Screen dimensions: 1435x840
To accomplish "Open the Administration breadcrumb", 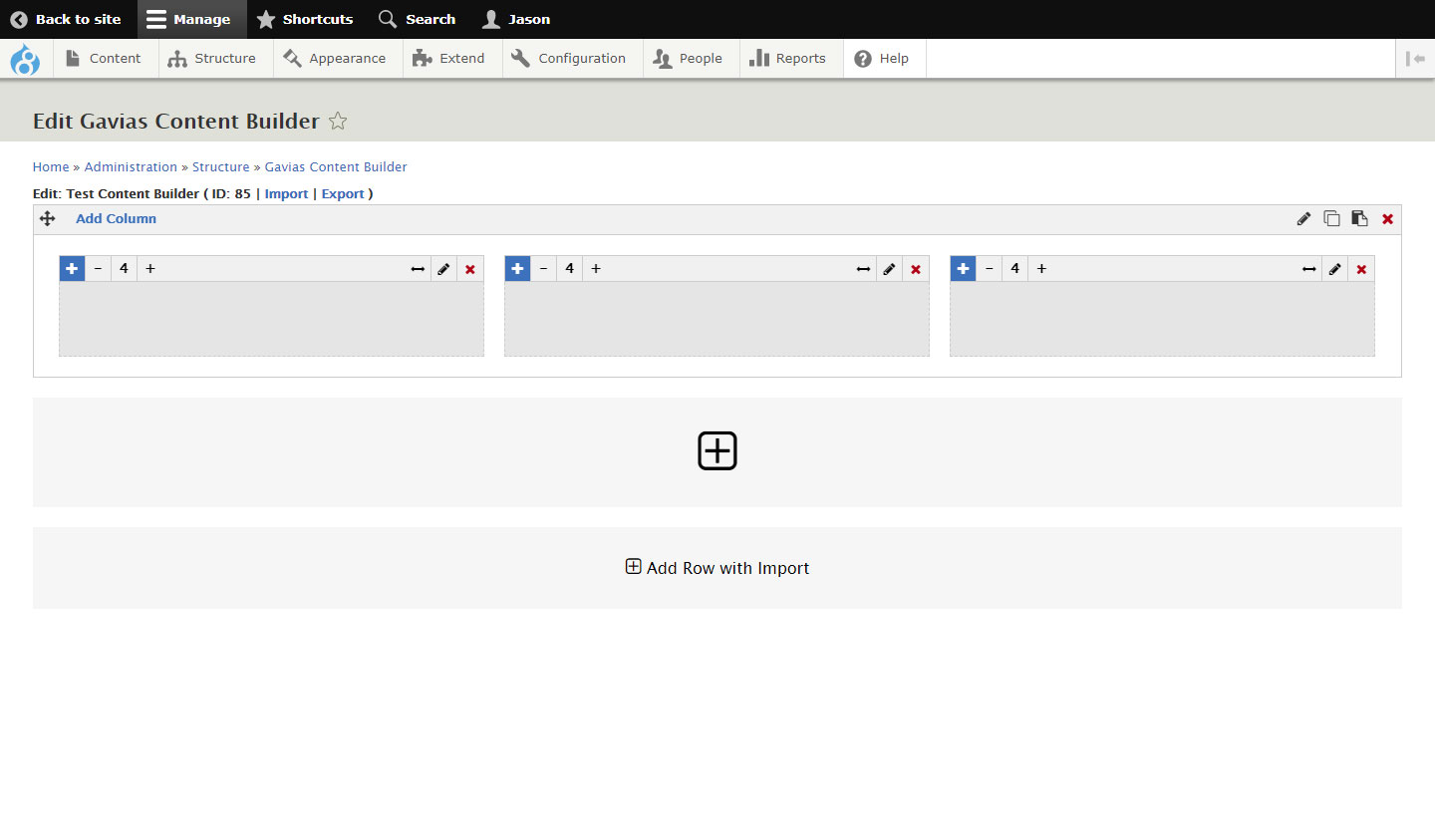I will pos(131,166).
